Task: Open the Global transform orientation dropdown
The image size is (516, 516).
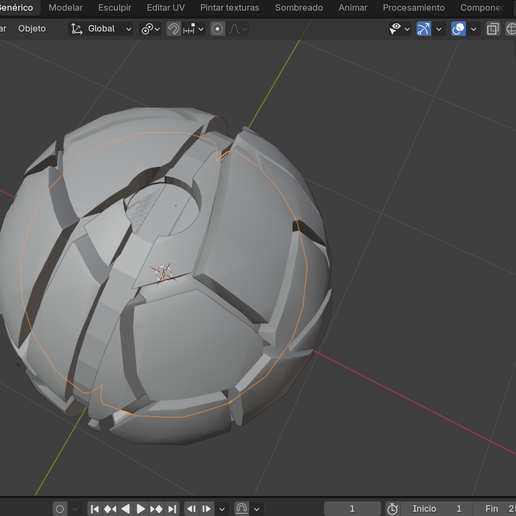Action: coord(101,29)
